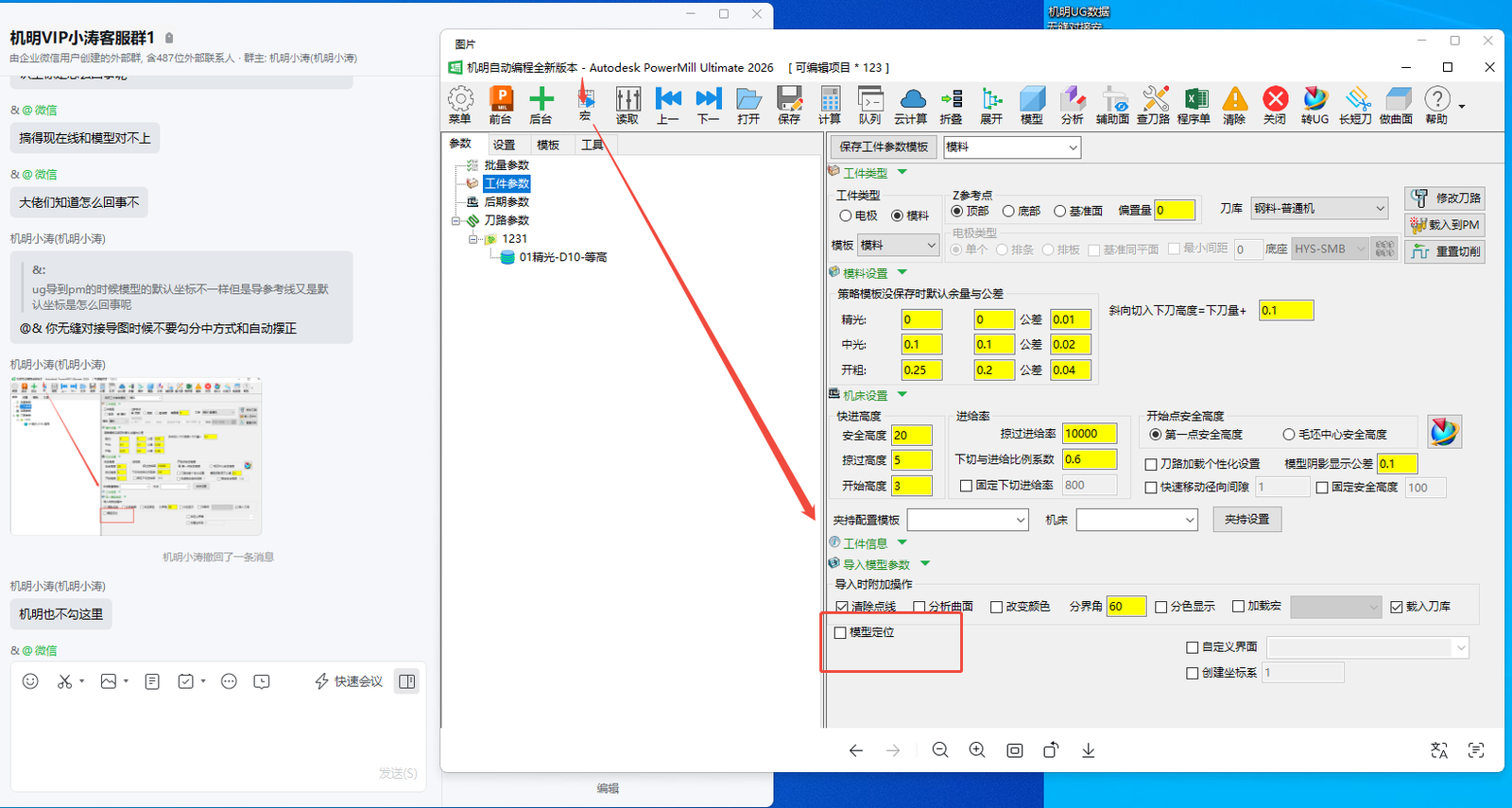Viewport: 1512px width, 808px height.
Task: Open the 模板 模料 dropdown under 工件类型
Action: coord(898,245)
